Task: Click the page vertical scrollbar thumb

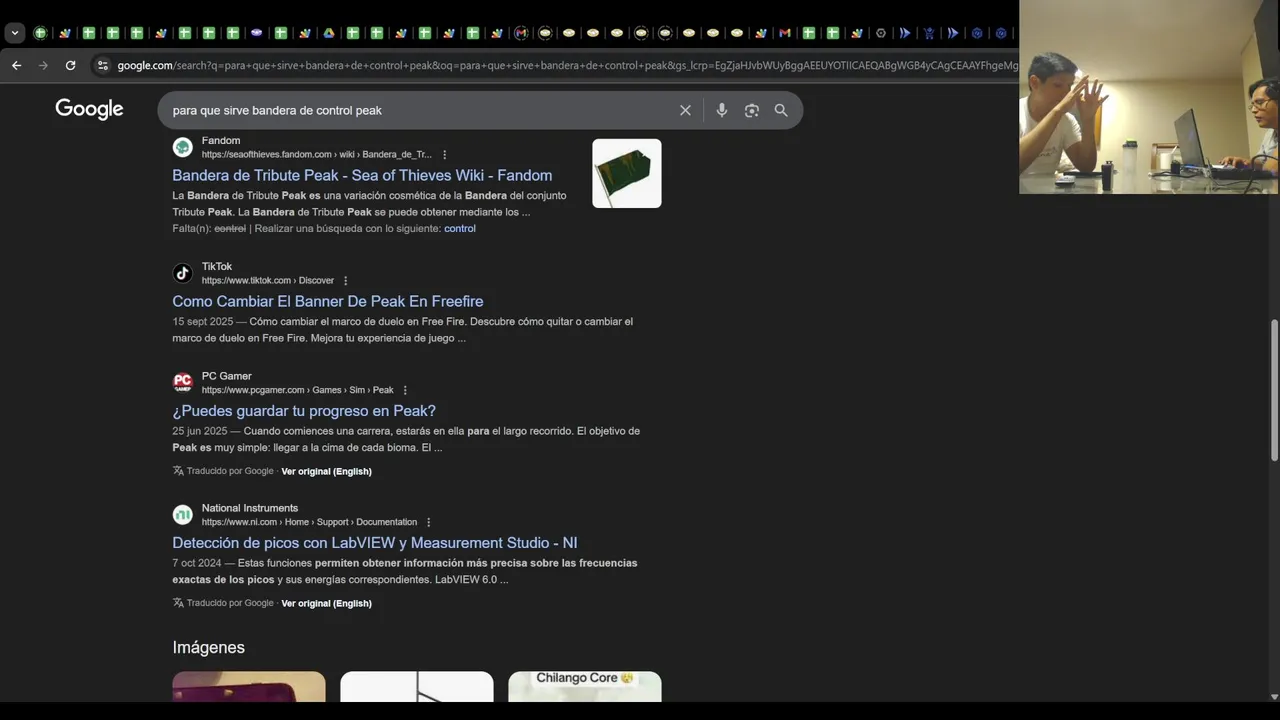Action: (1273, 390)
